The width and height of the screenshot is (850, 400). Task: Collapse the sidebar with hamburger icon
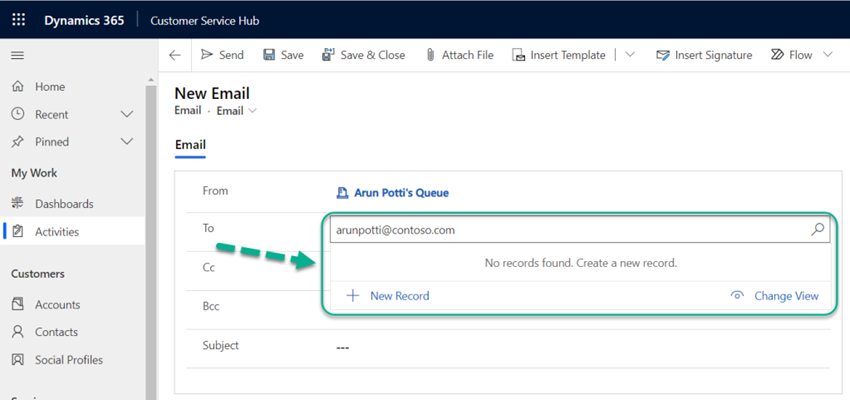click(x=18, y=55)
